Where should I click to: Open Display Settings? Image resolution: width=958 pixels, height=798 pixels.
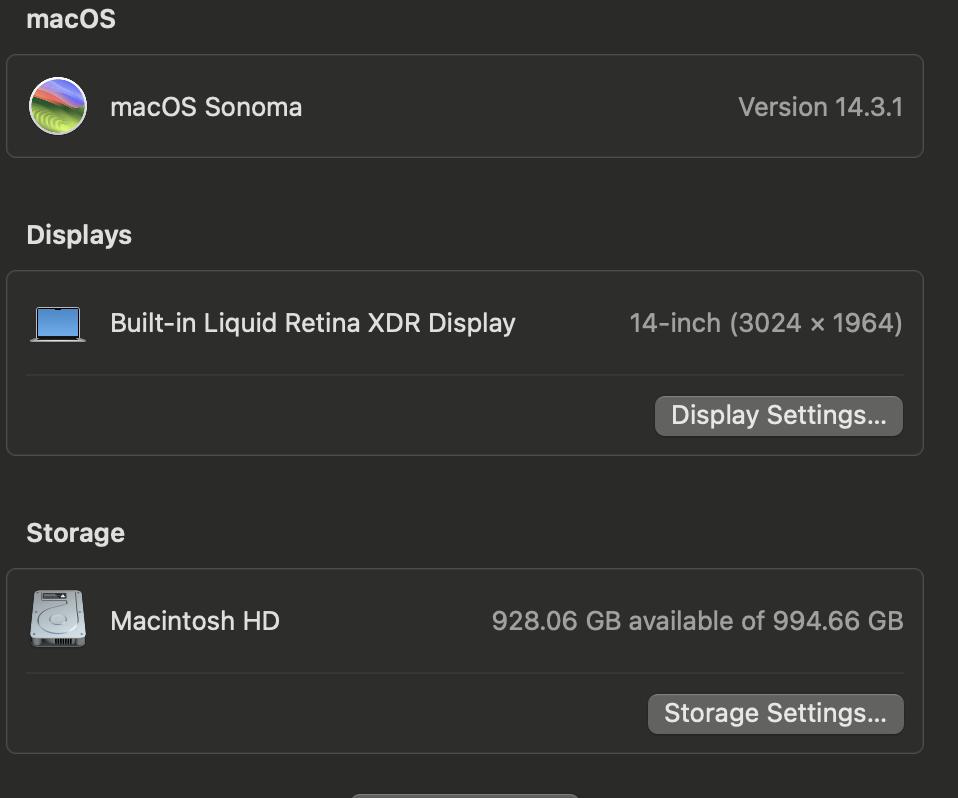[778, 416]
